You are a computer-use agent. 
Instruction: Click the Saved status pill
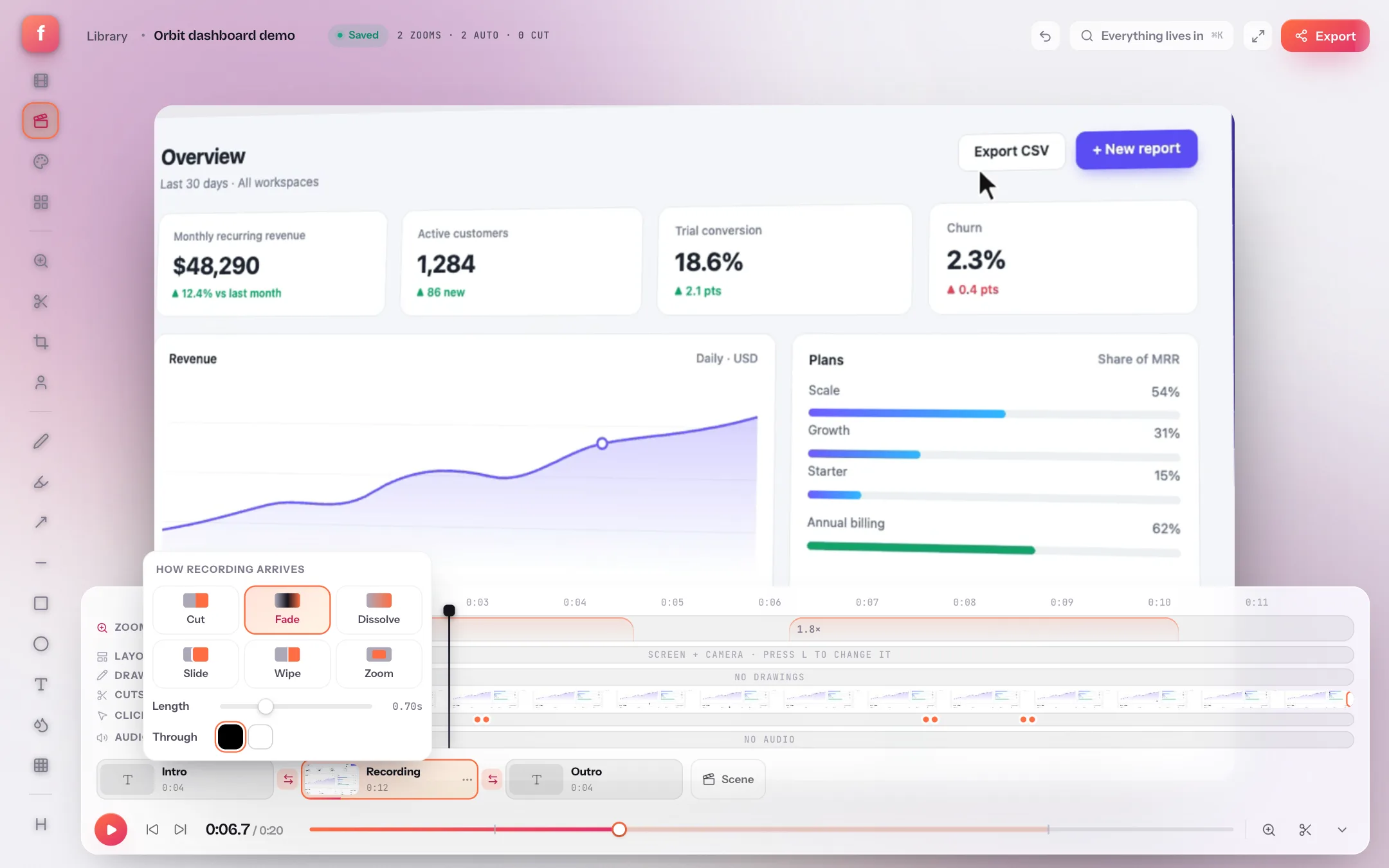pyautogui.click(x=358, y=35)
